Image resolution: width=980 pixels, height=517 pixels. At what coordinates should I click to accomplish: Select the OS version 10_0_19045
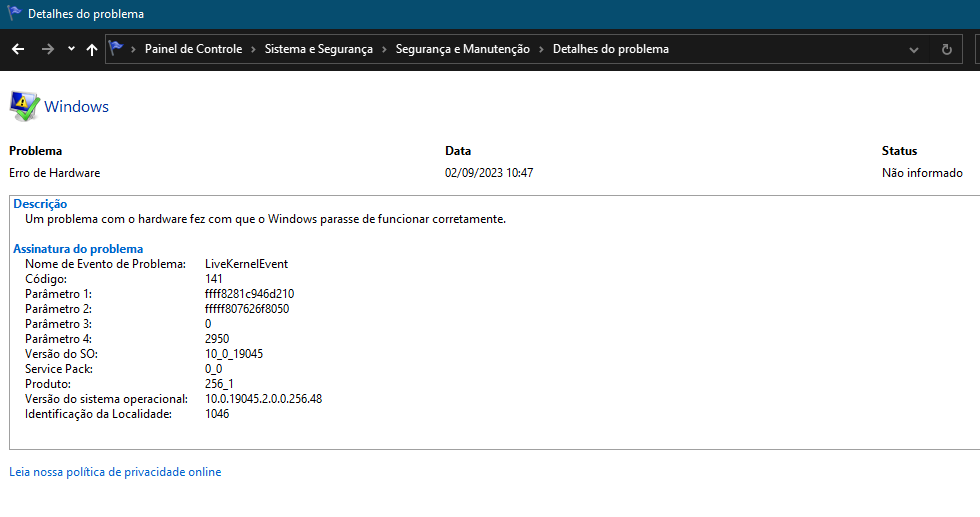click(x=234, y=354)
